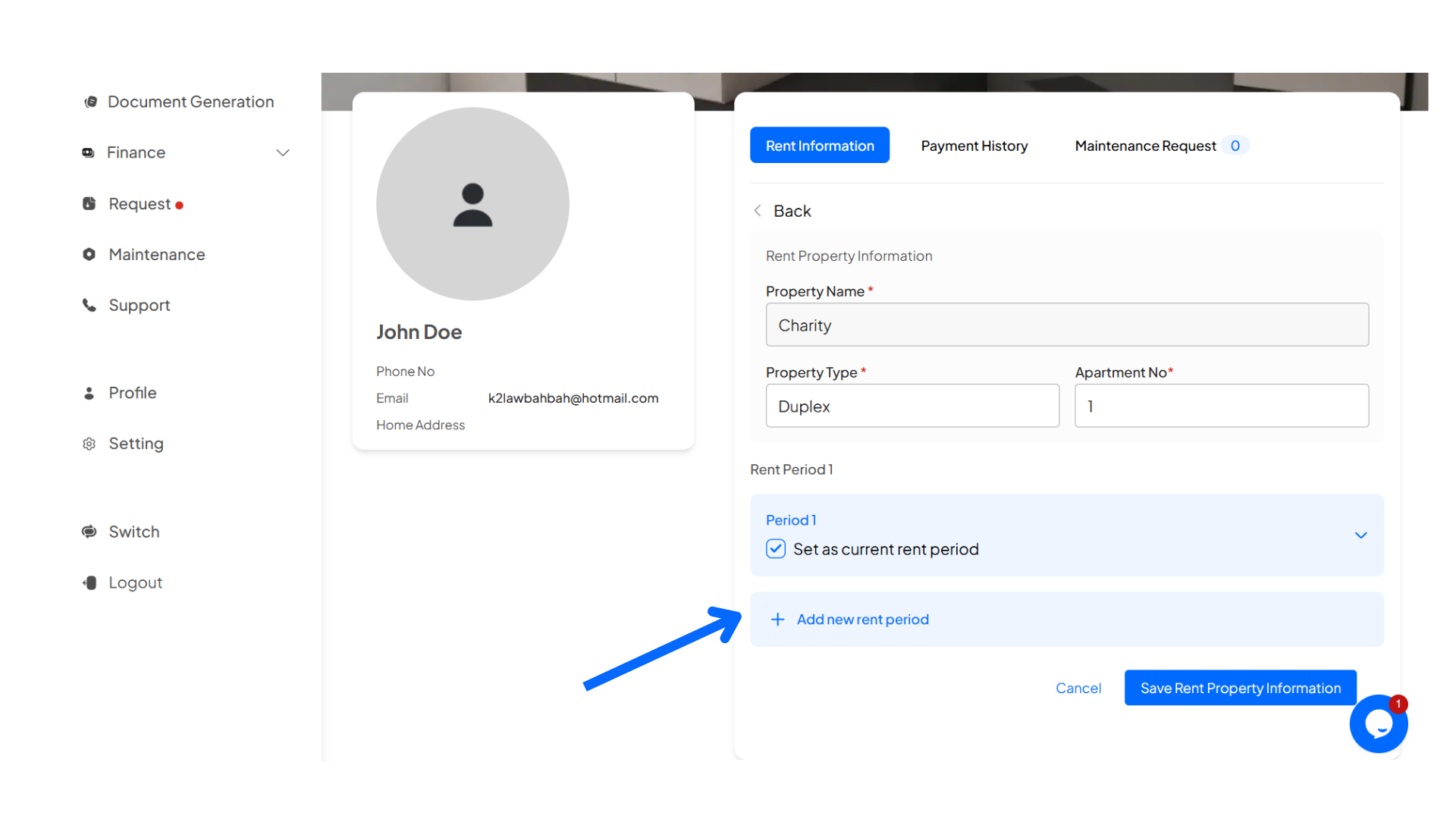Click the Document Generation sidebar icon

pyautogui.click(x=90, y=102)
